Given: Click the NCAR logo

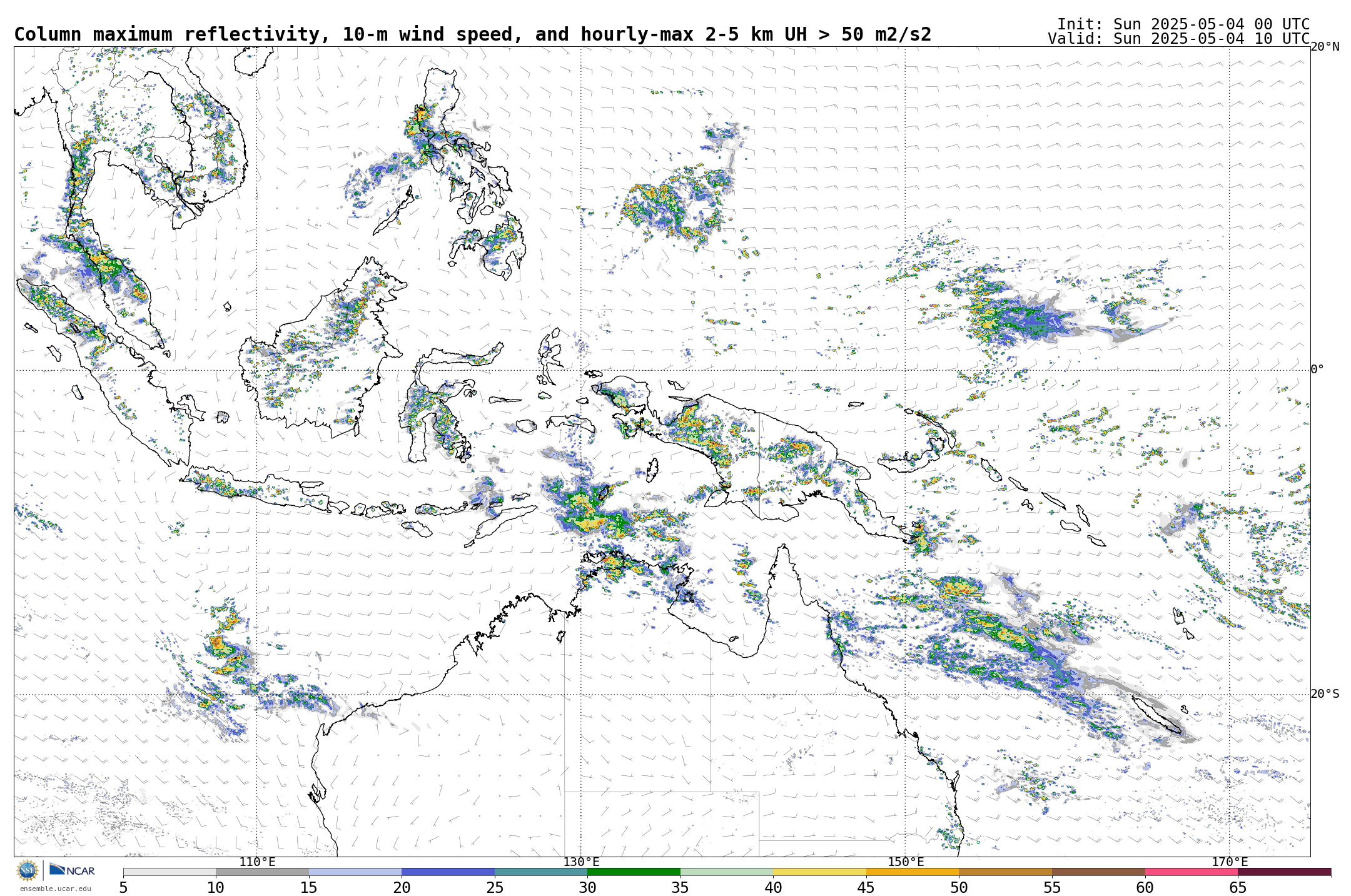Looking at the screenshot, I should [x=72, y=870].
